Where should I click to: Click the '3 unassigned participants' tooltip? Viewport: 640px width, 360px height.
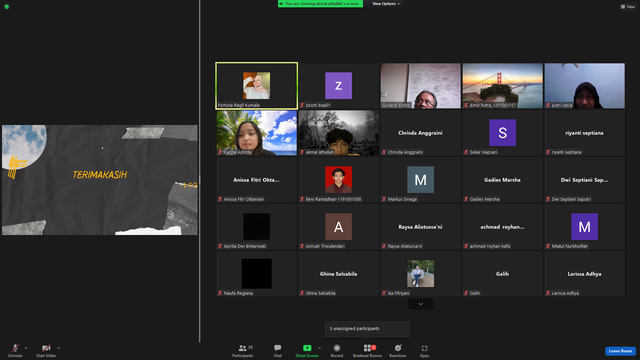point(367,329)
